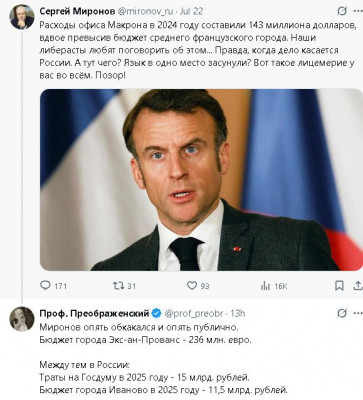
Task: Like the tweet showing 93 hearts
Action: pos(192,285)
